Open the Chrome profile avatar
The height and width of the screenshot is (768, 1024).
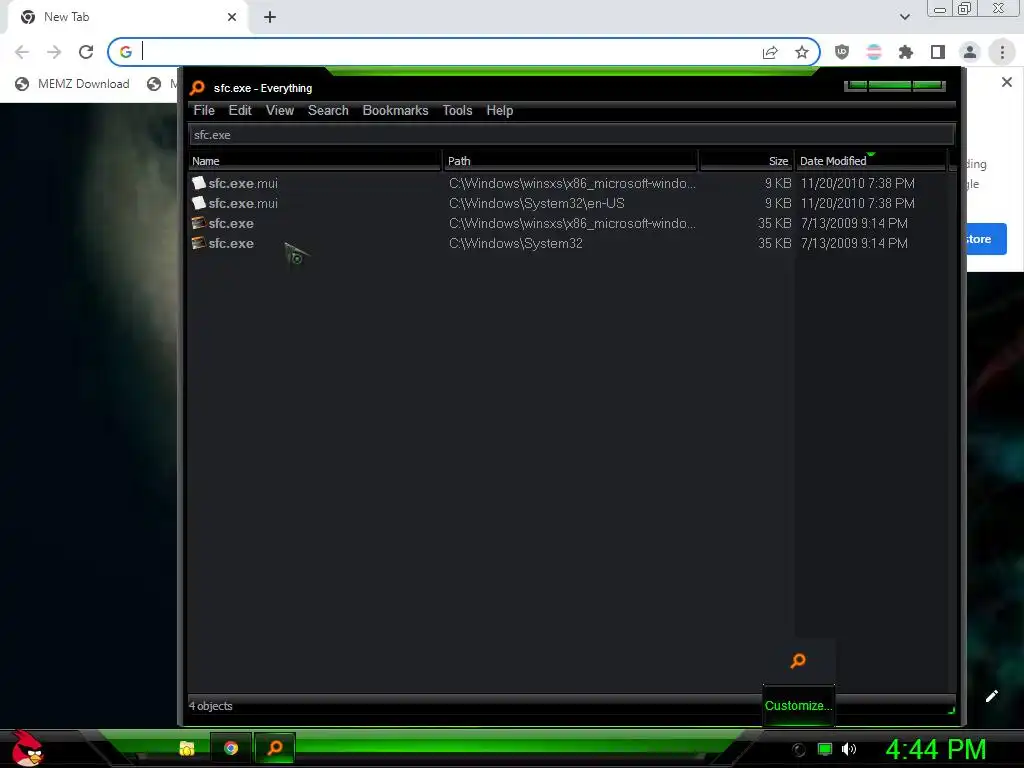coord(970,52)
